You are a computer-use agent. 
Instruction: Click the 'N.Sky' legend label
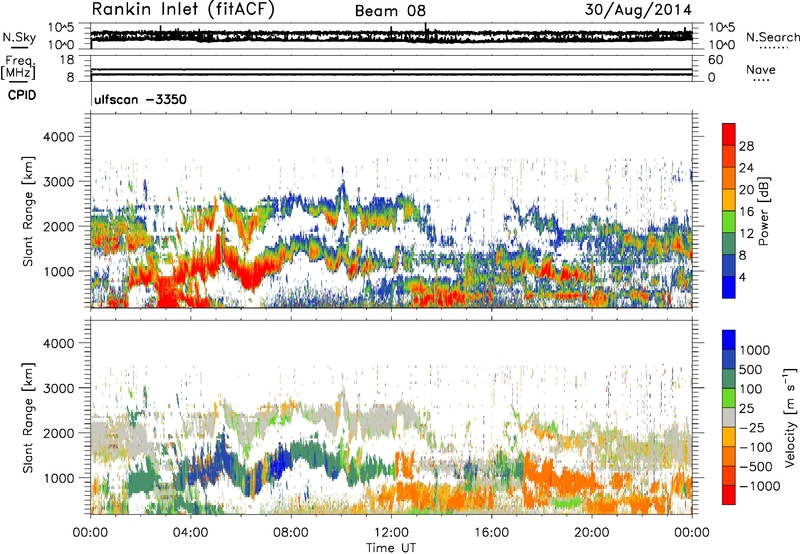click(x=19, y=37)
